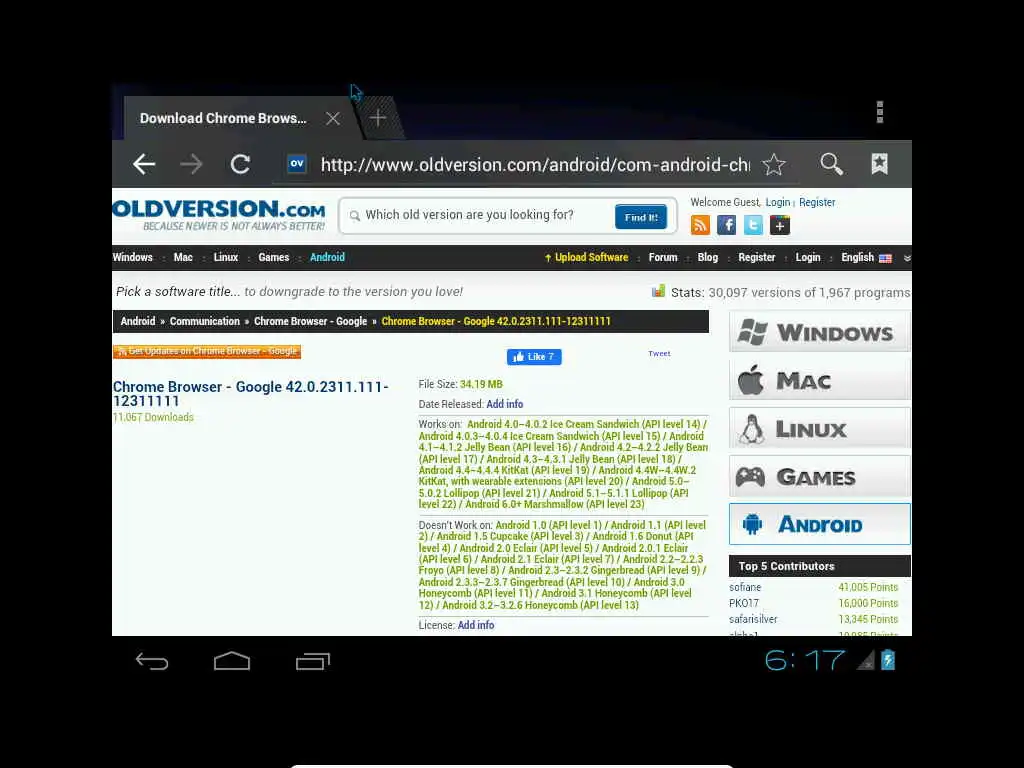Open the Twitter icon in the header

pyautogui.click(x=753, y=225)
